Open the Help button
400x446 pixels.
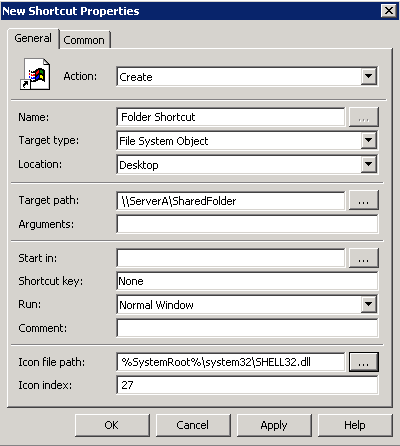pos(355,425)
